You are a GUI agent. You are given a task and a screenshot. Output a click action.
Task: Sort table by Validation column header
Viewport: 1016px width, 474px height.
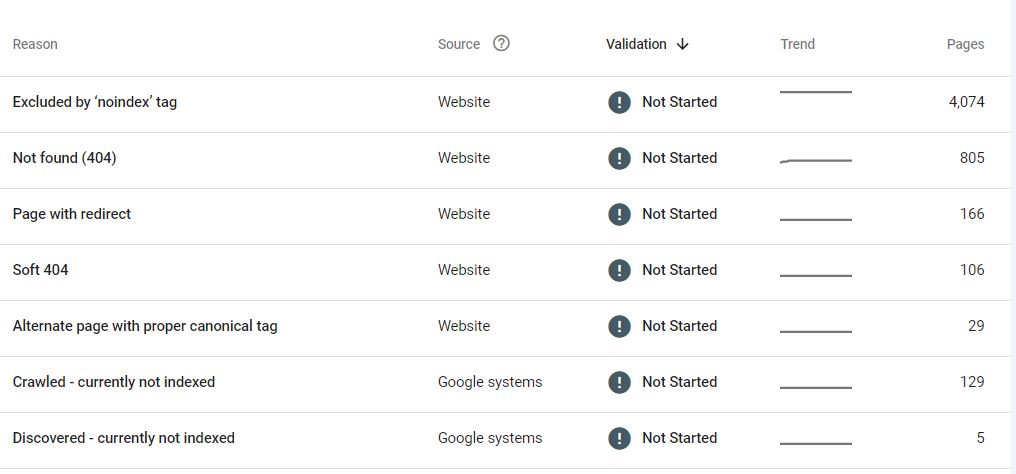(x=636, y=44)
